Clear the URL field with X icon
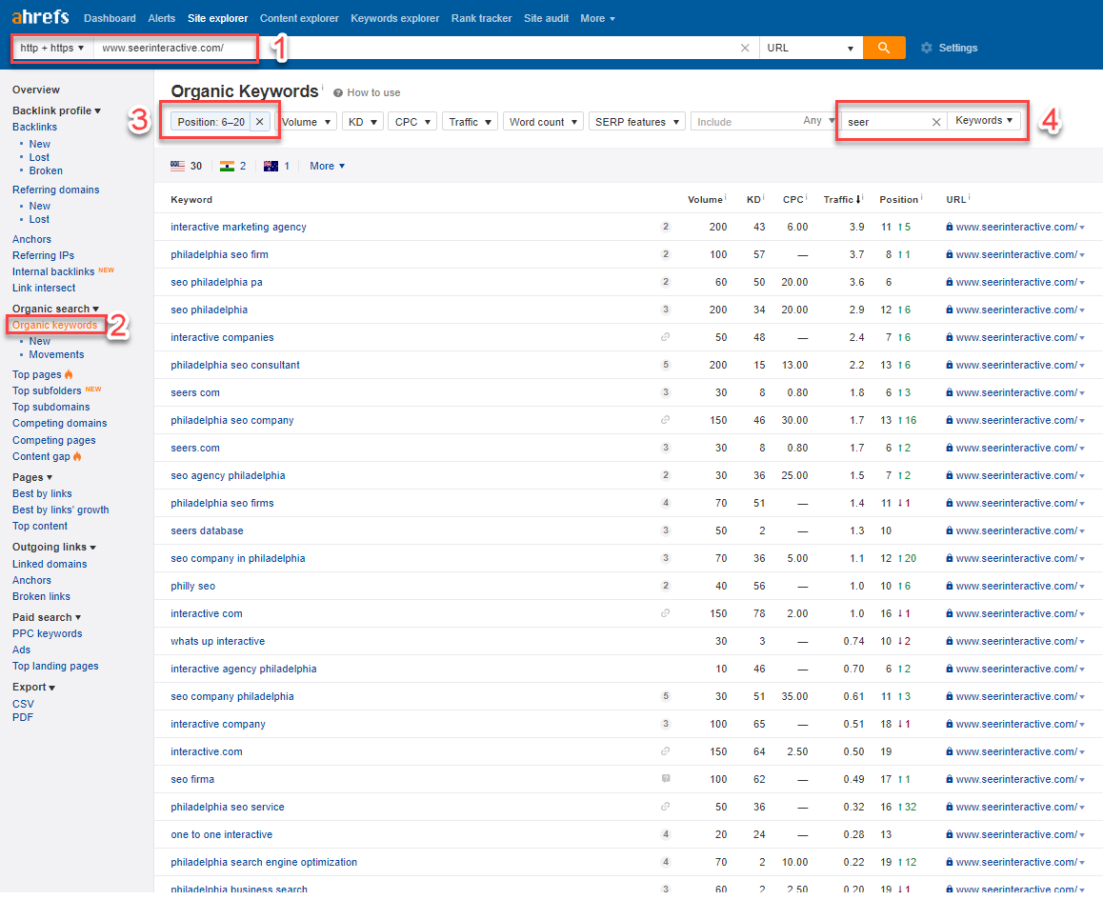The width and height of the screenshot is (1103, 900). click(x=744, y=48)
